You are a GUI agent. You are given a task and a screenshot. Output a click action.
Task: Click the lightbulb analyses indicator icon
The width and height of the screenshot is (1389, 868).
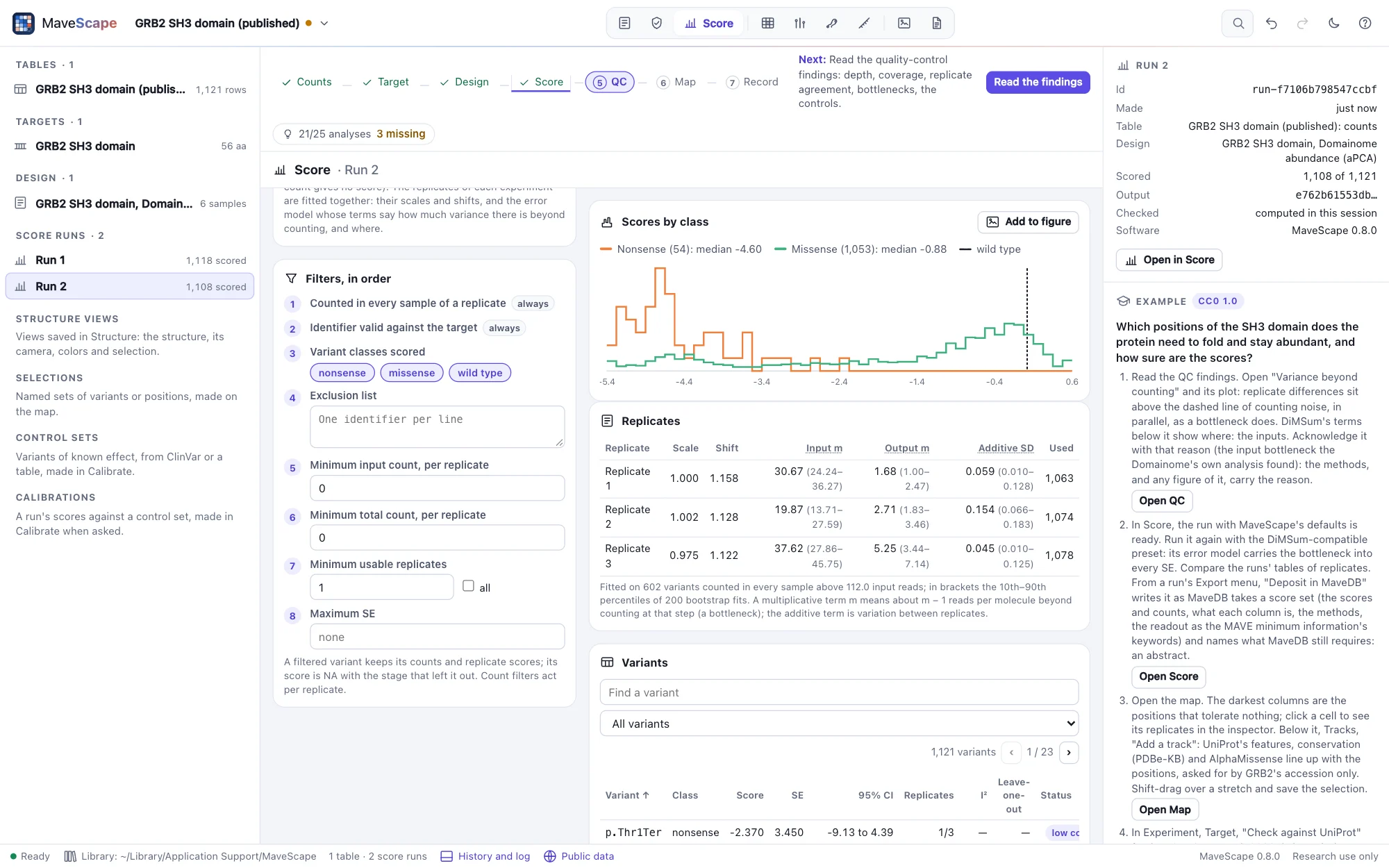pyautogui.click(x=288, y=133)
